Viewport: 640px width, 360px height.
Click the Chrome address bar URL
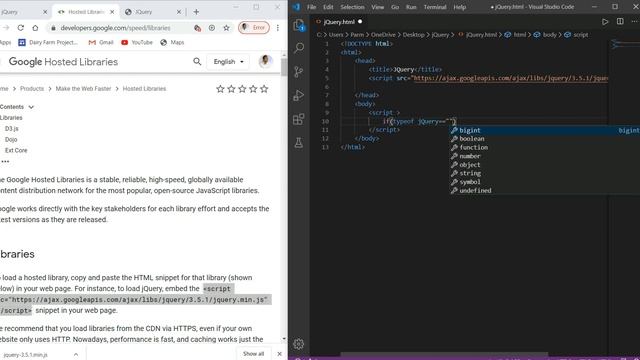tap(116, 28)
